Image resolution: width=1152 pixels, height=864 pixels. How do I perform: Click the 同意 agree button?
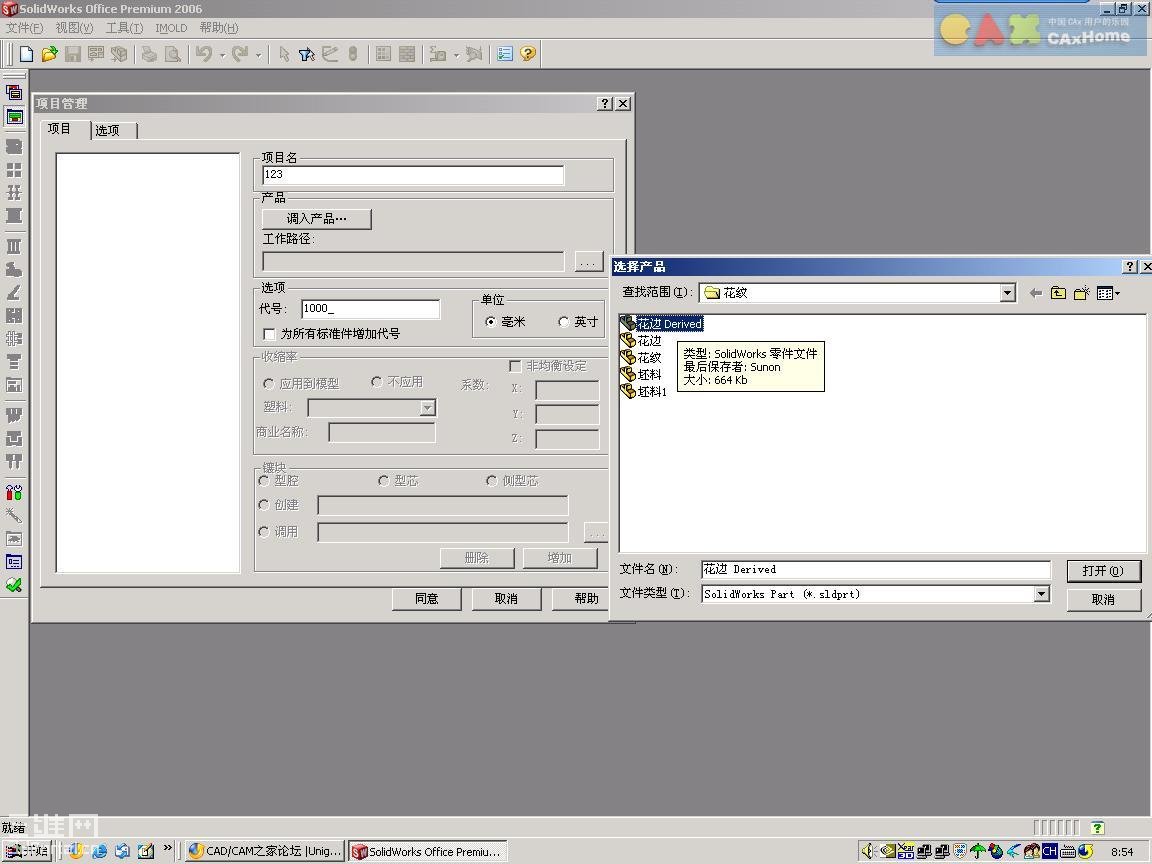[x=427, y=599]
